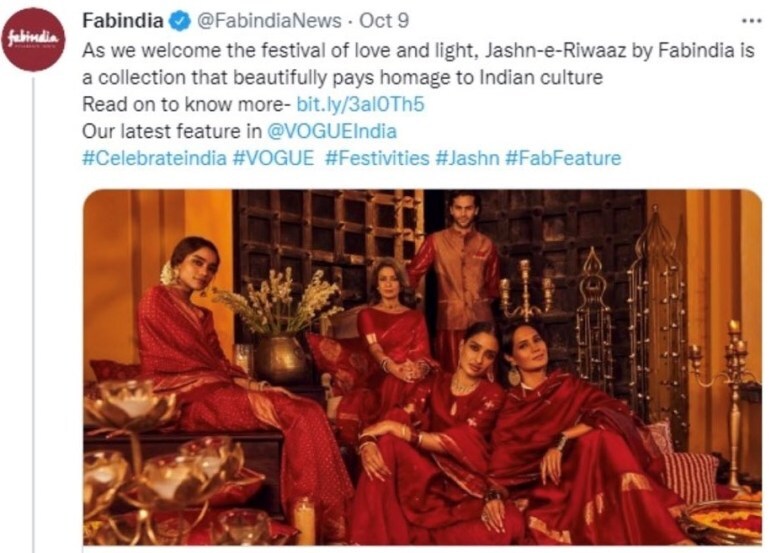This screenshot has height=553, width=782.
Task: Click the tweet text about Jashn-e-Riwaaz
Action: [418, 64]
